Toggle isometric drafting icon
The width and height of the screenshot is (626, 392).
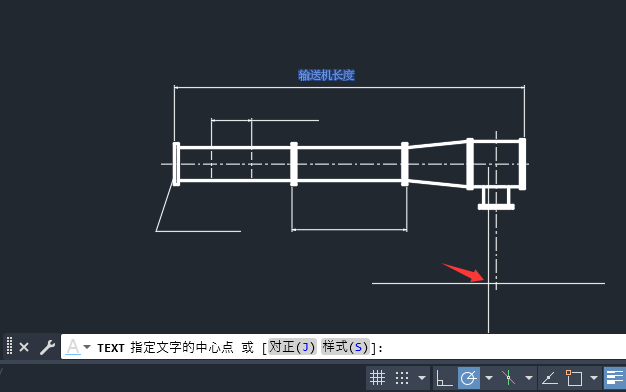click(508, 378)
